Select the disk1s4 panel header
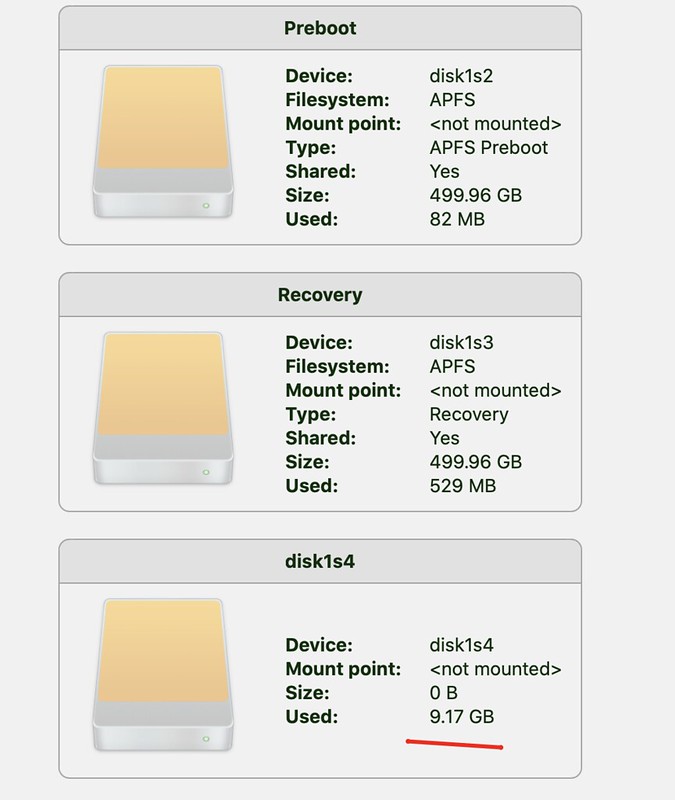Viewport: 675px width, 800px height. coord(320,561)
